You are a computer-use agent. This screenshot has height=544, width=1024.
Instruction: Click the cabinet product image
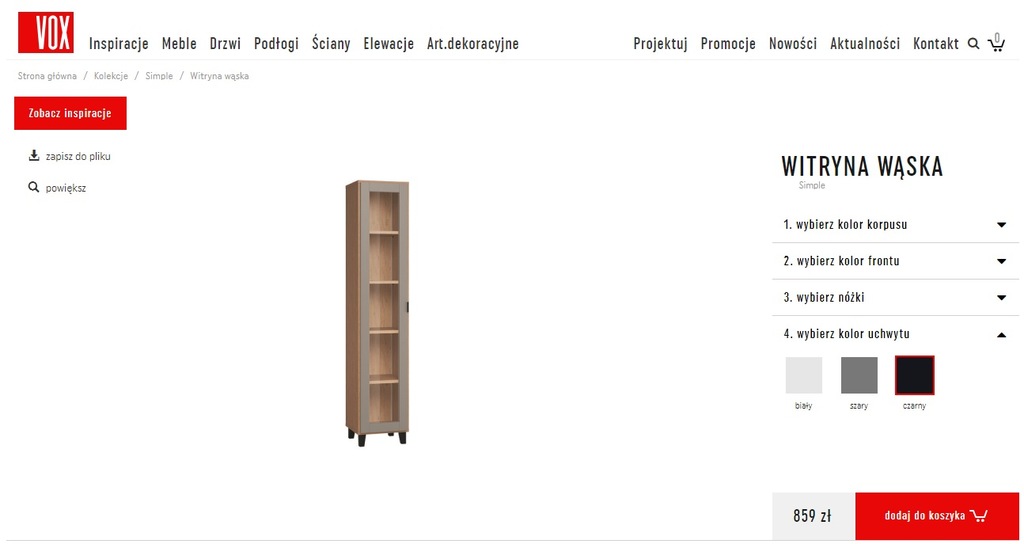click(377, 313)
